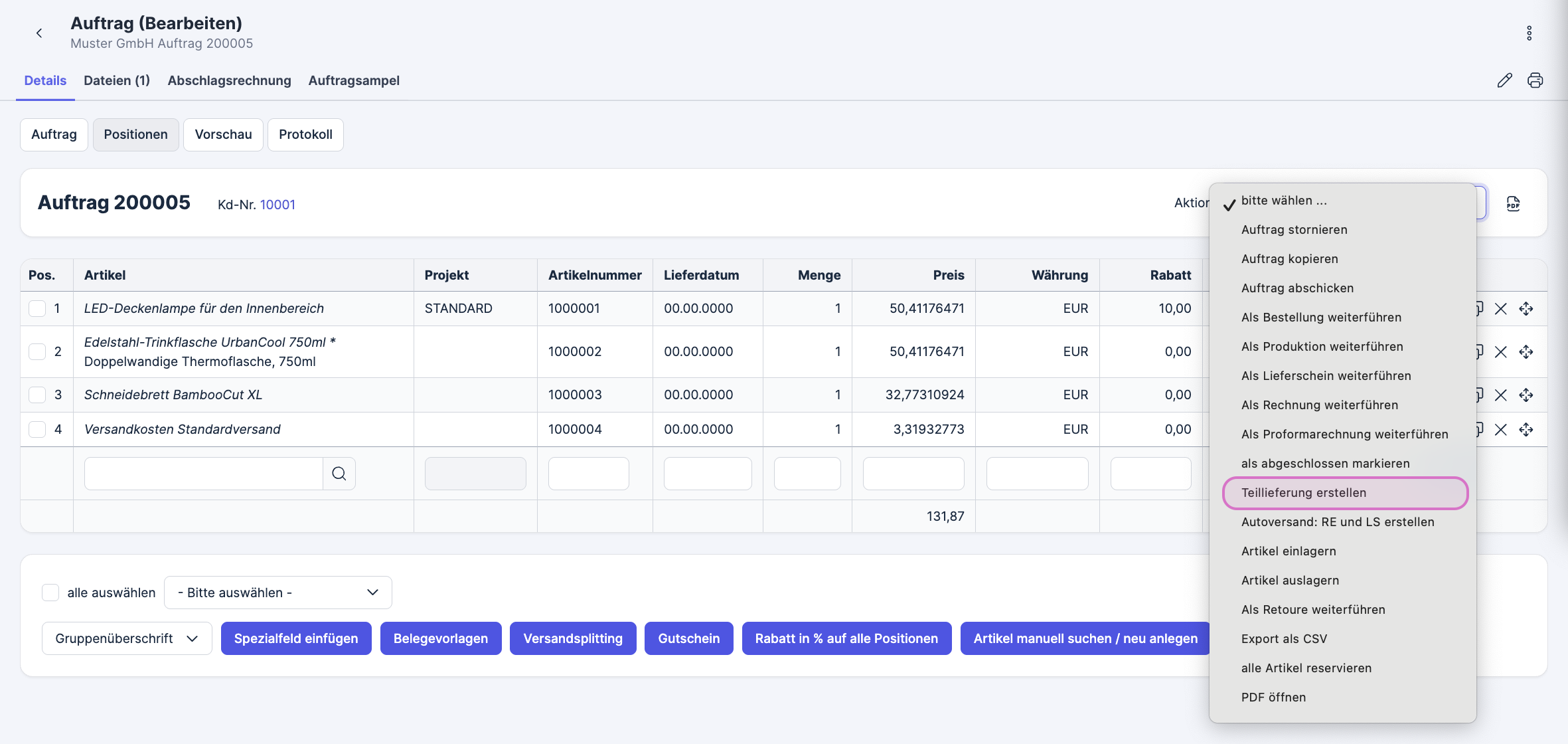Open customer number 10001 link
Image resolution: width=1568 pixels, height=744 pixels.
(277, 205)
